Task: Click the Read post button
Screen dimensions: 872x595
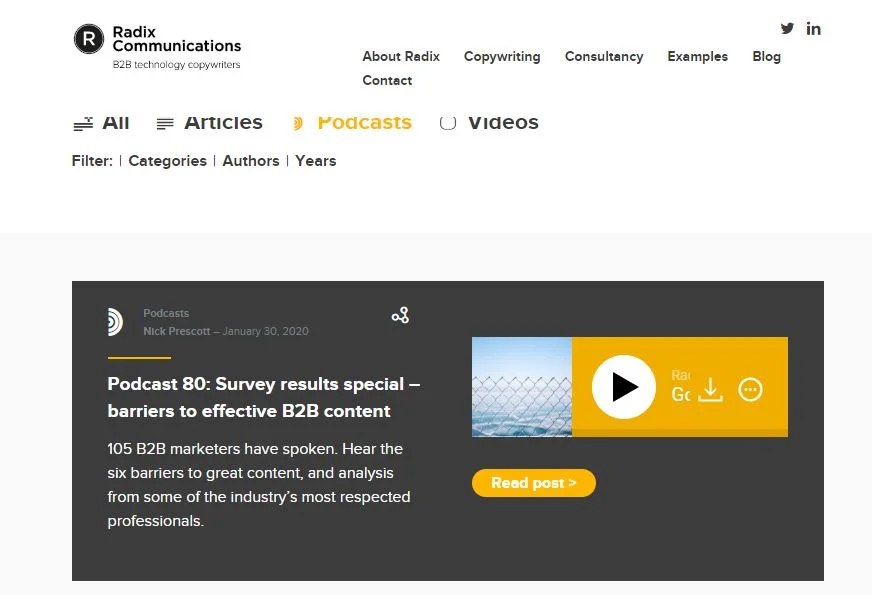Action: pyautogui.click(x=534, y=483)
